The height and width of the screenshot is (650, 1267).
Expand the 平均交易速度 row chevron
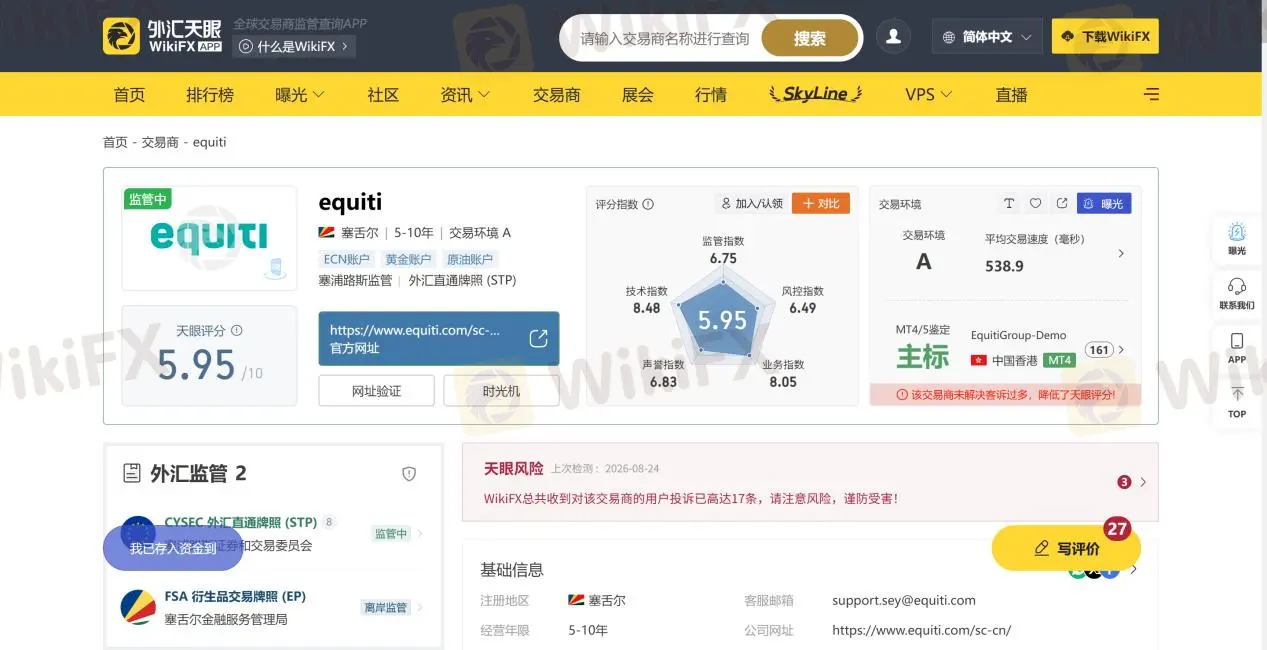1121,254
